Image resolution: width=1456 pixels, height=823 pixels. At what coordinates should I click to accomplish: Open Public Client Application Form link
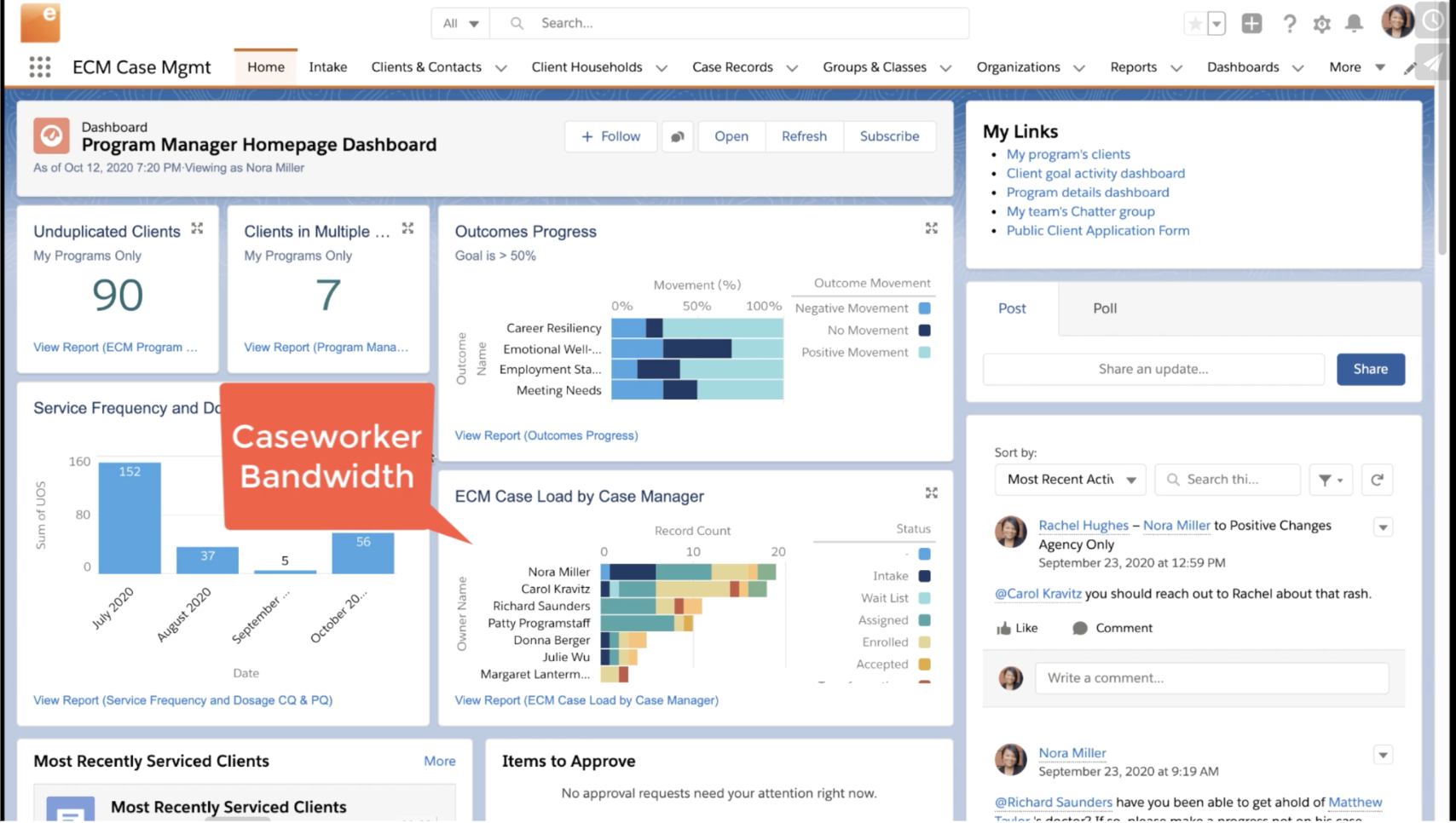click(1098, 230)
